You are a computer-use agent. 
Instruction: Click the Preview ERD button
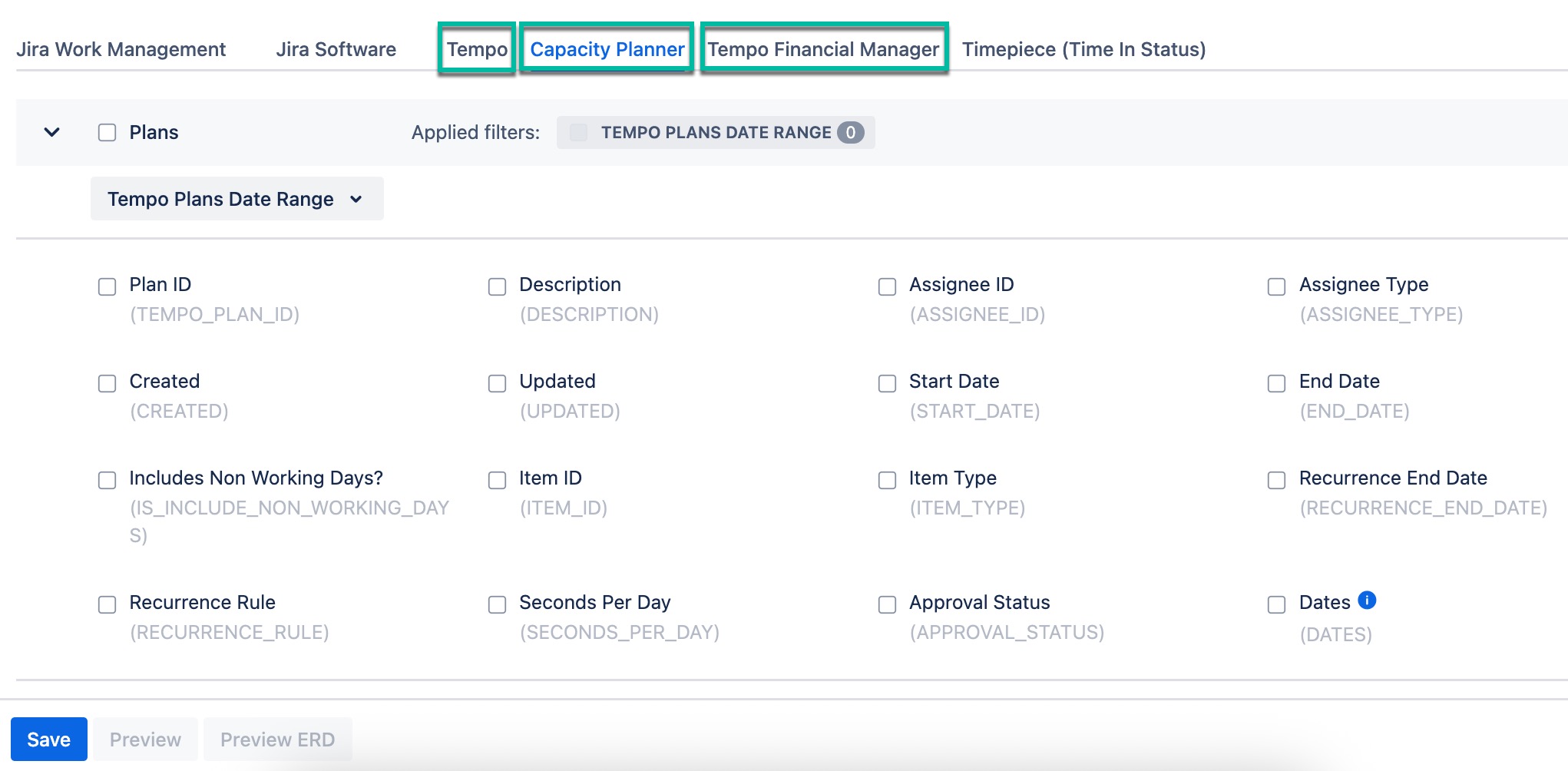(x=277, y=738)
